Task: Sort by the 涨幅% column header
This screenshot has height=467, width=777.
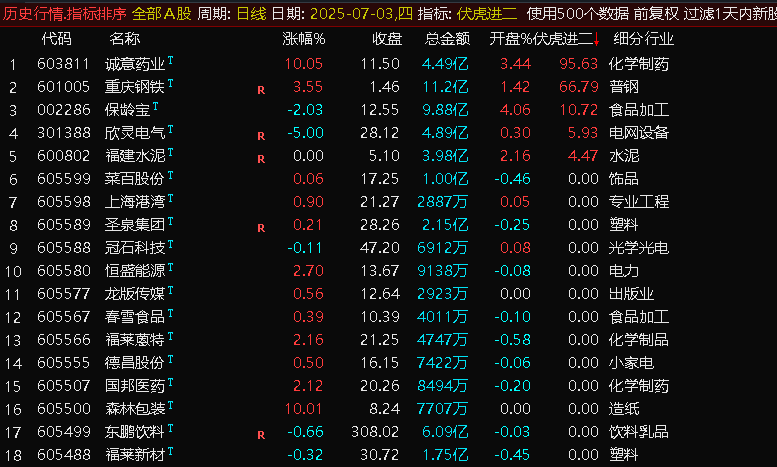Action: pos(304,40)
